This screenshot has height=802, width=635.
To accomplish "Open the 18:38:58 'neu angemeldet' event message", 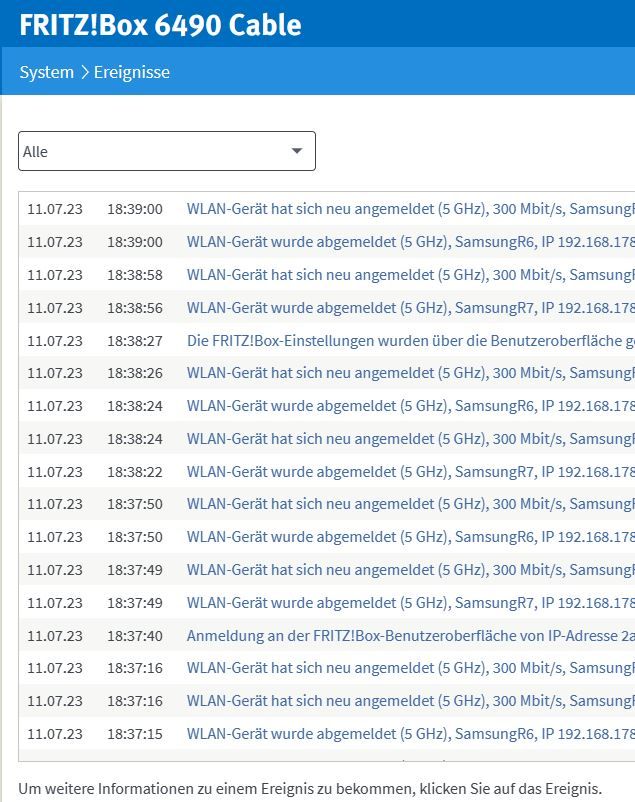I will [410, 275].
